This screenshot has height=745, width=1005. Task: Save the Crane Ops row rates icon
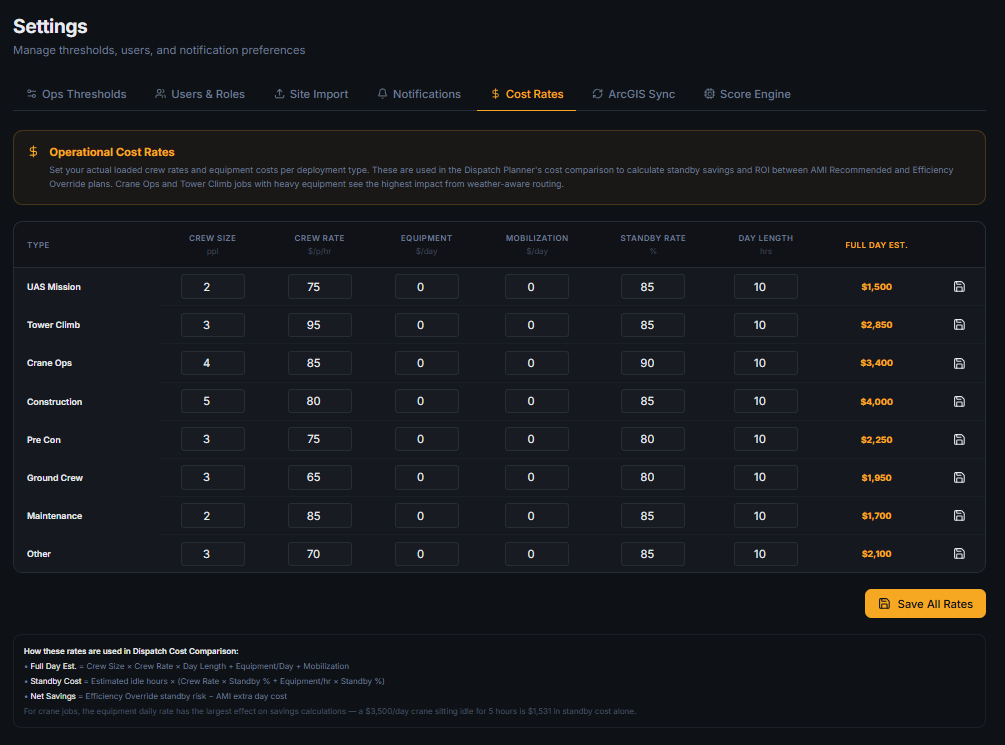[x=959, y=363]
